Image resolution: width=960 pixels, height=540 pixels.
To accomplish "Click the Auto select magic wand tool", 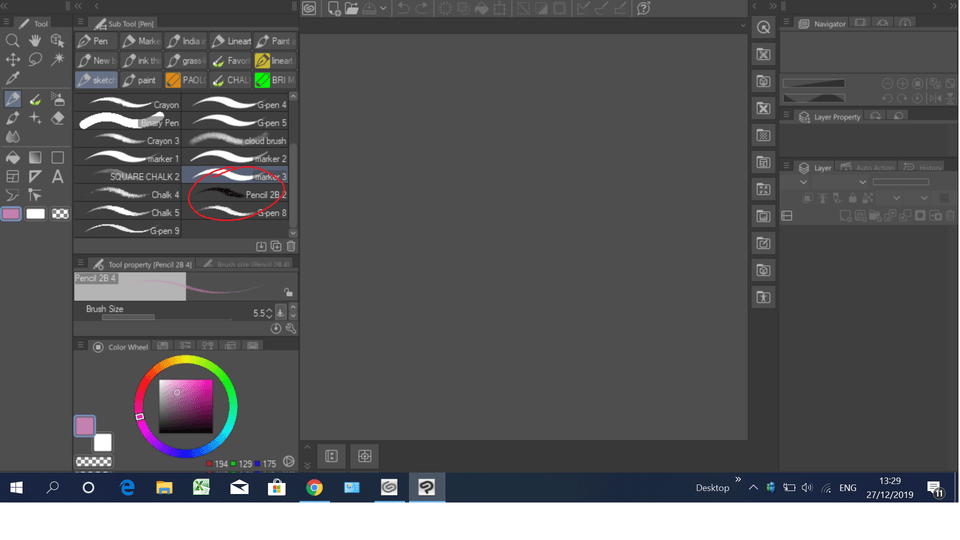I will point(57,60).
